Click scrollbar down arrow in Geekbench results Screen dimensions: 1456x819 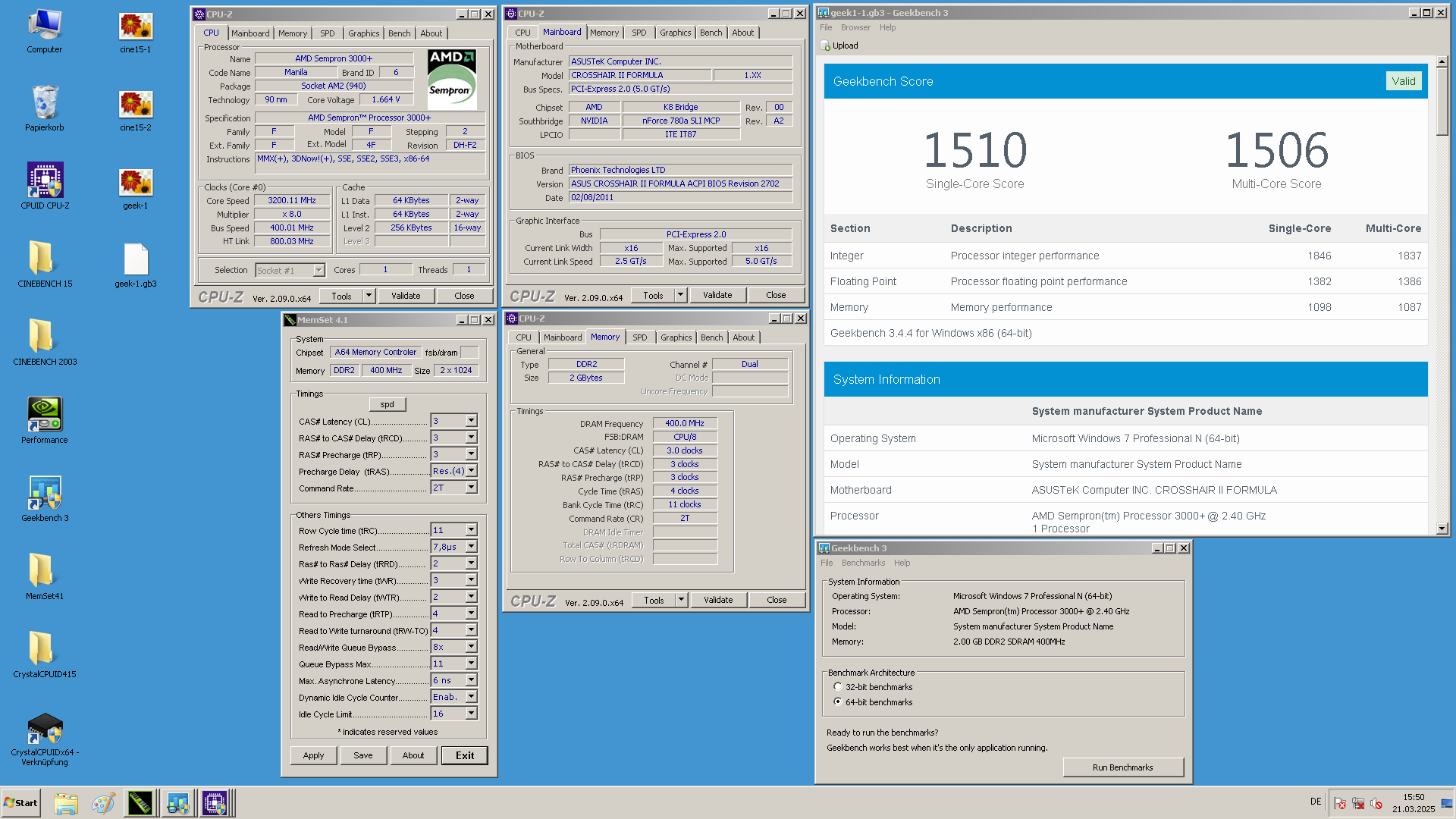[1442, 529]
